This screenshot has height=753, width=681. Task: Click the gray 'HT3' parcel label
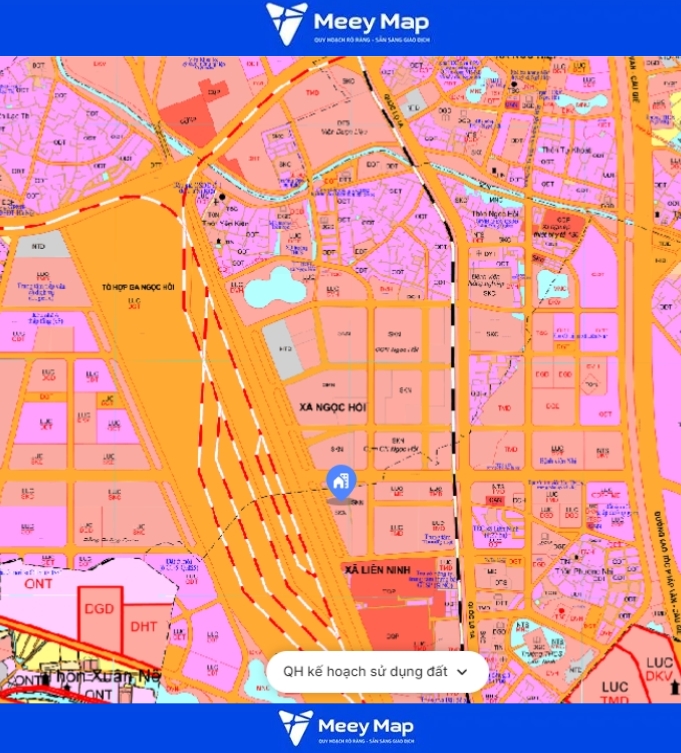pyautogui.click(x=285, y=349)
